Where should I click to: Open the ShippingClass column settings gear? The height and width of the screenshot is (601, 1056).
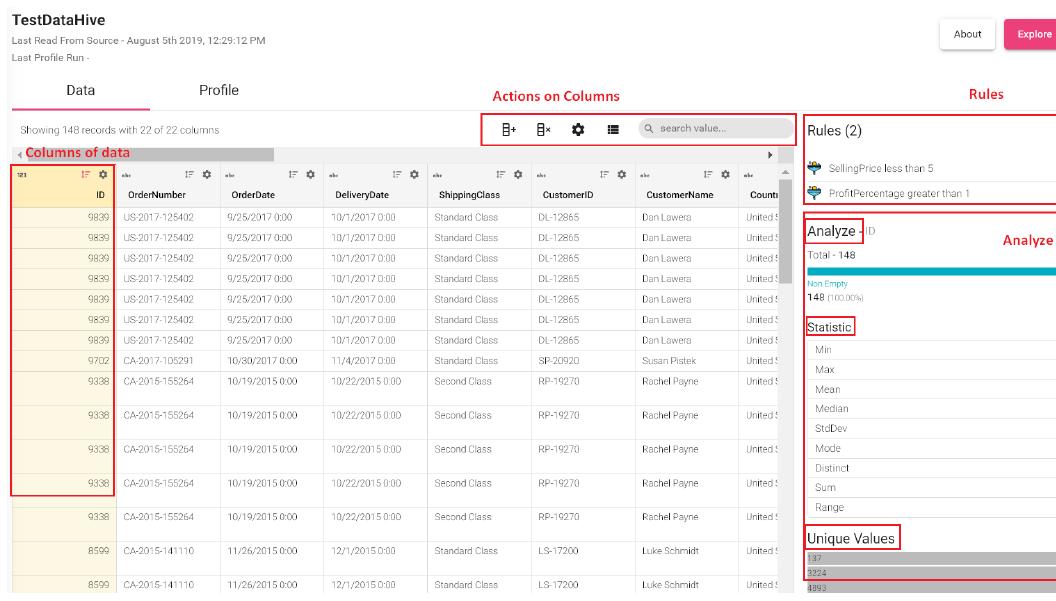click(517, 174)
